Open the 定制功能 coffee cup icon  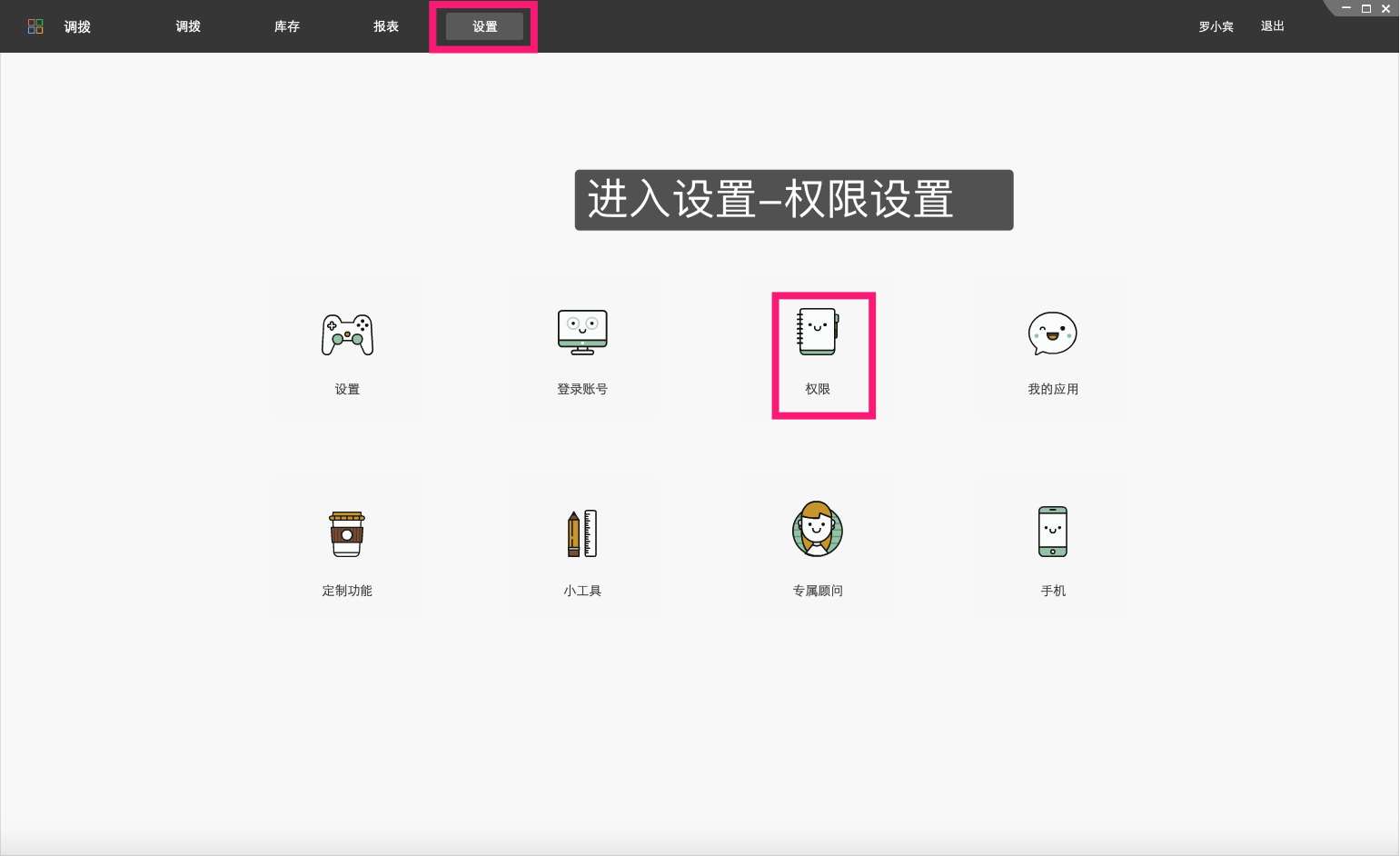(x=347, y=534)
